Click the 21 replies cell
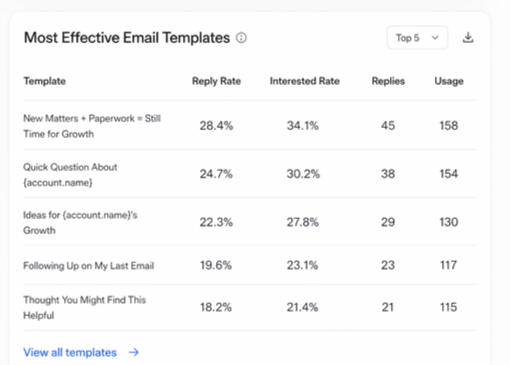The height and width of the screenshot is (365, 510). (x=388, y=307)
